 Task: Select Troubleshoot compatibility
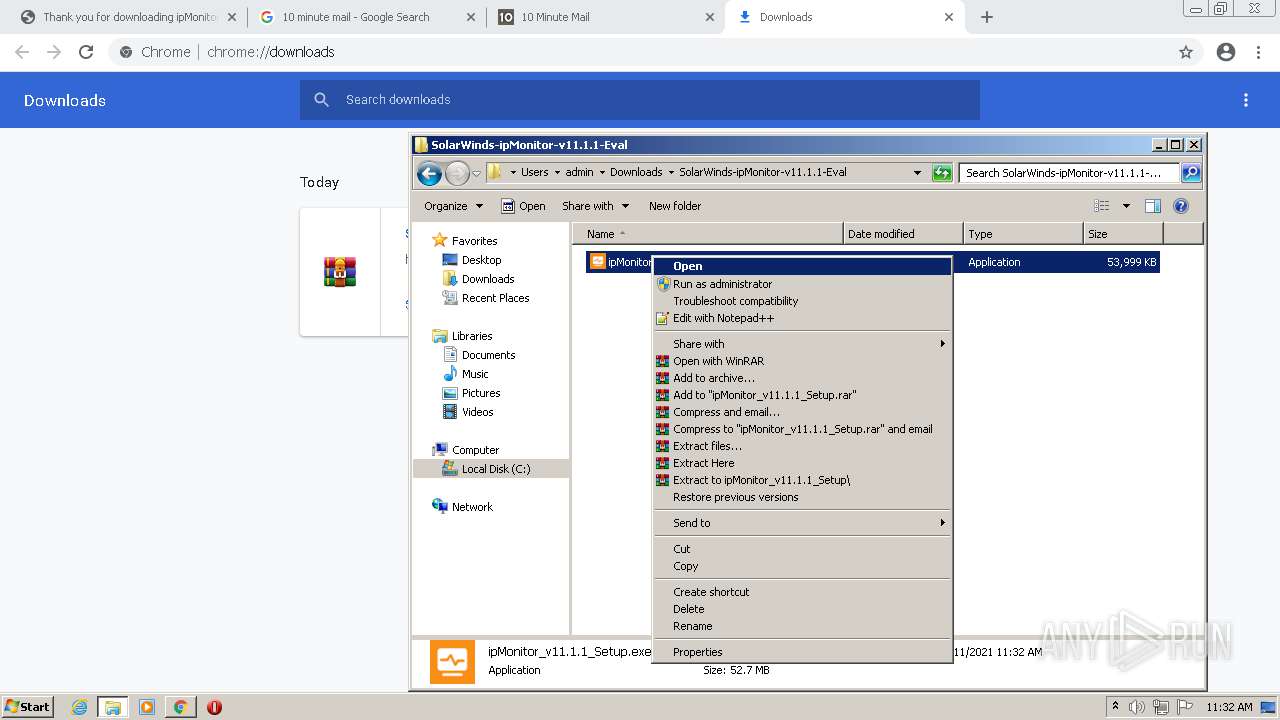802,301
